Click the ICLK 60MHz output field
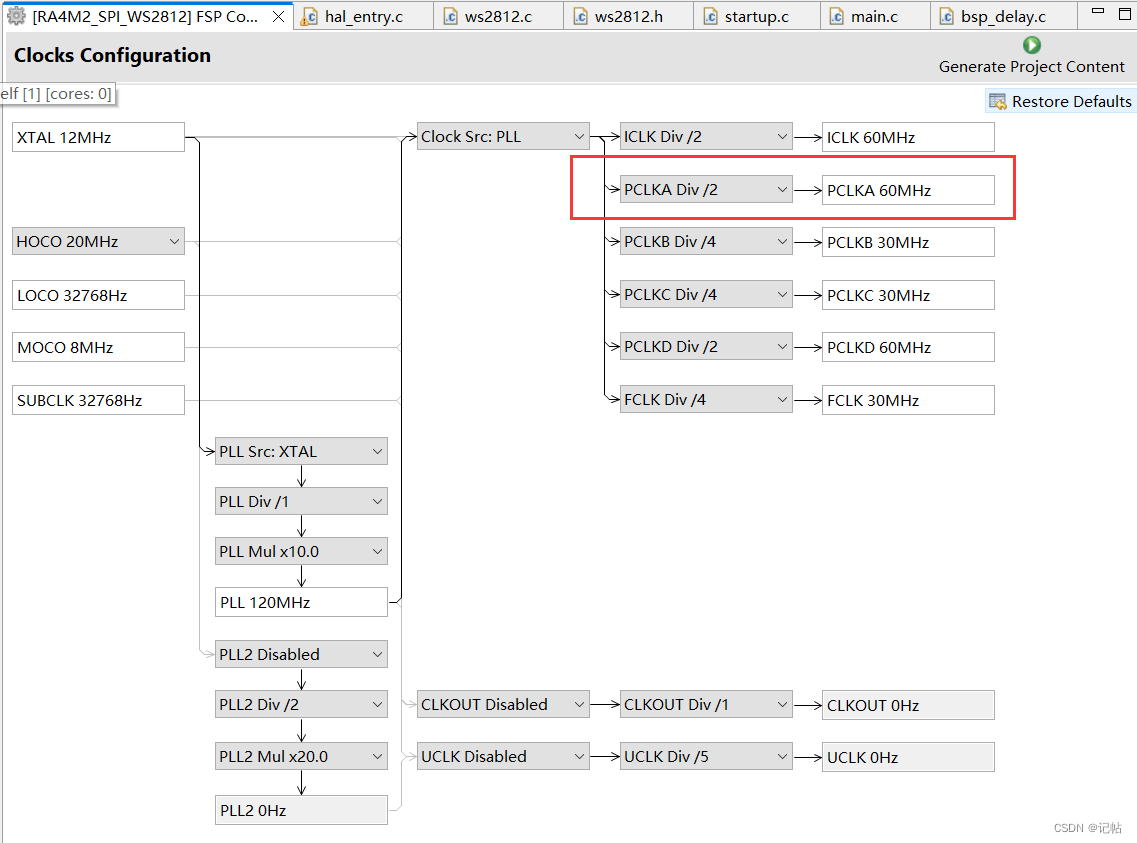Screen dimensions: 1137x843 click(x=908, y=137)
